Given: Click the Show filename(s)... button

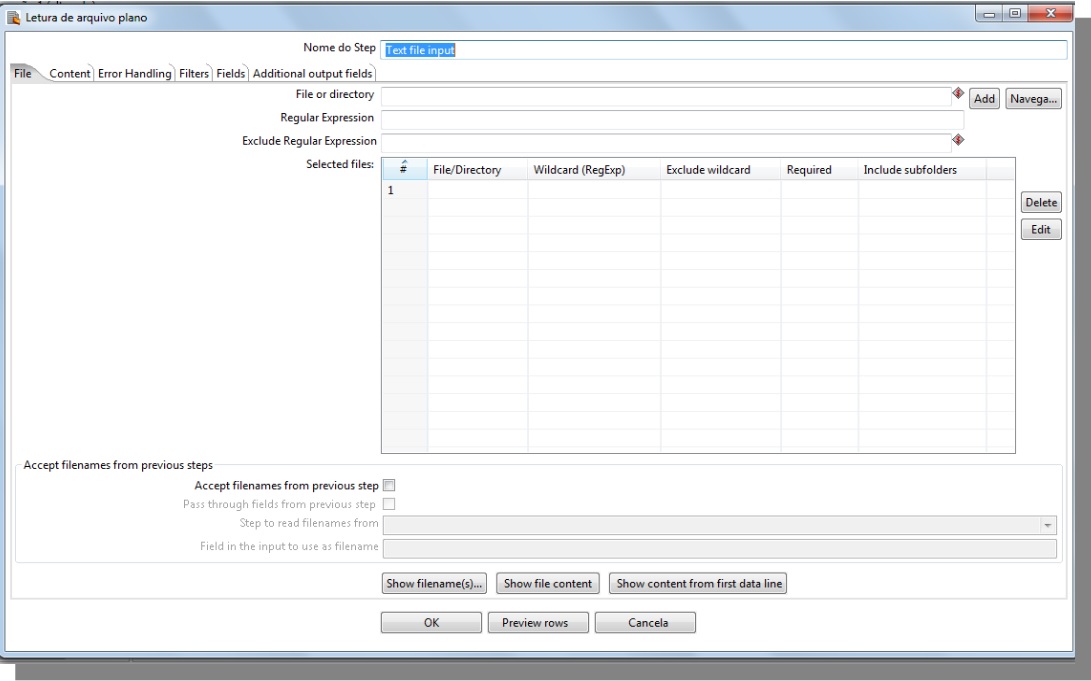Looking at the screenshot, I should tap(436, 584).
